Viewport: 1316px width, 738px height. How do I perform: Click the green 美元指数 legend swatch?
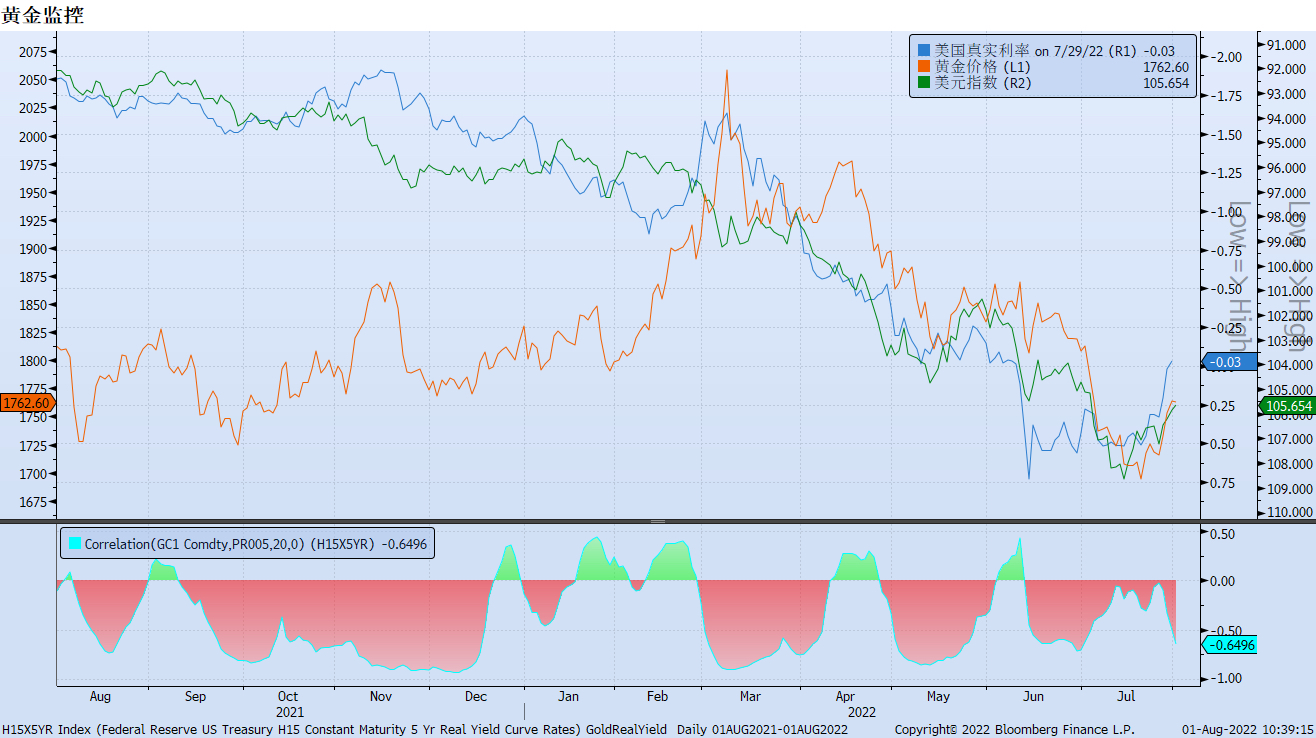pyautogui.click(x=924, y=83)
